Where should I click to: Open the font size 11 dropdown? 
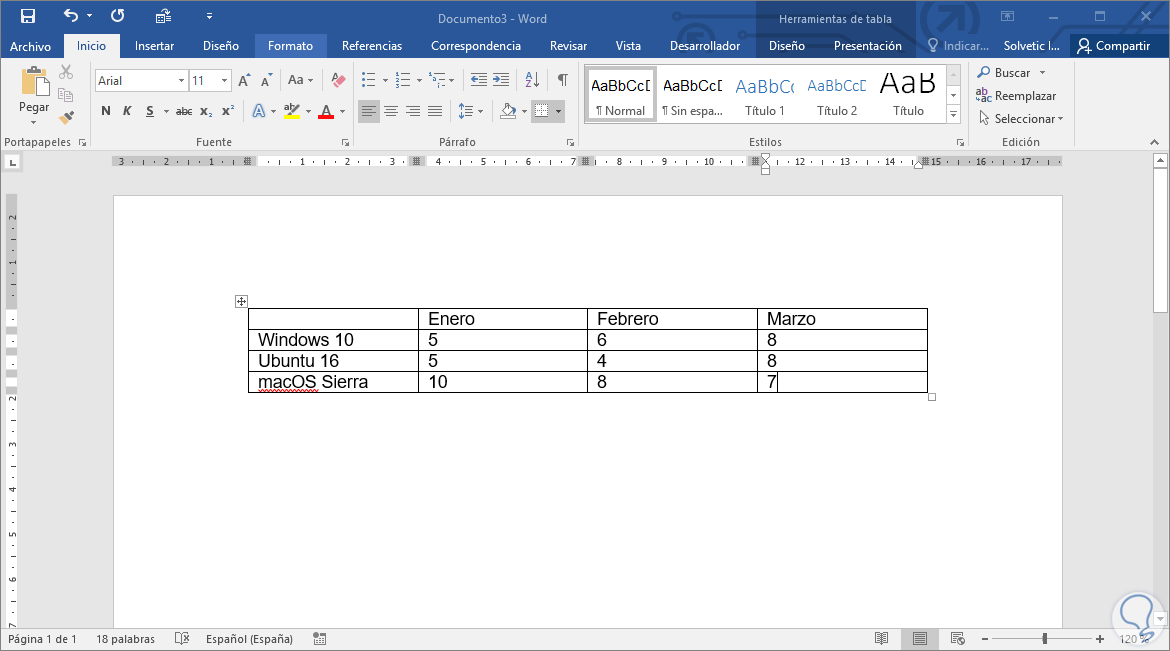[224, 81]
